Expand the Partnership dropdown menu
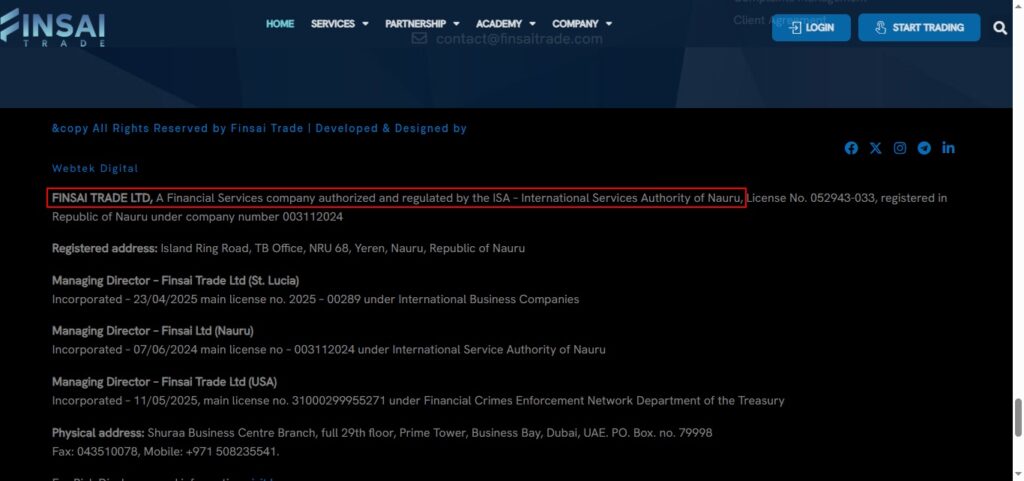This screenshot has width=1024, height=481. [422, 24]
